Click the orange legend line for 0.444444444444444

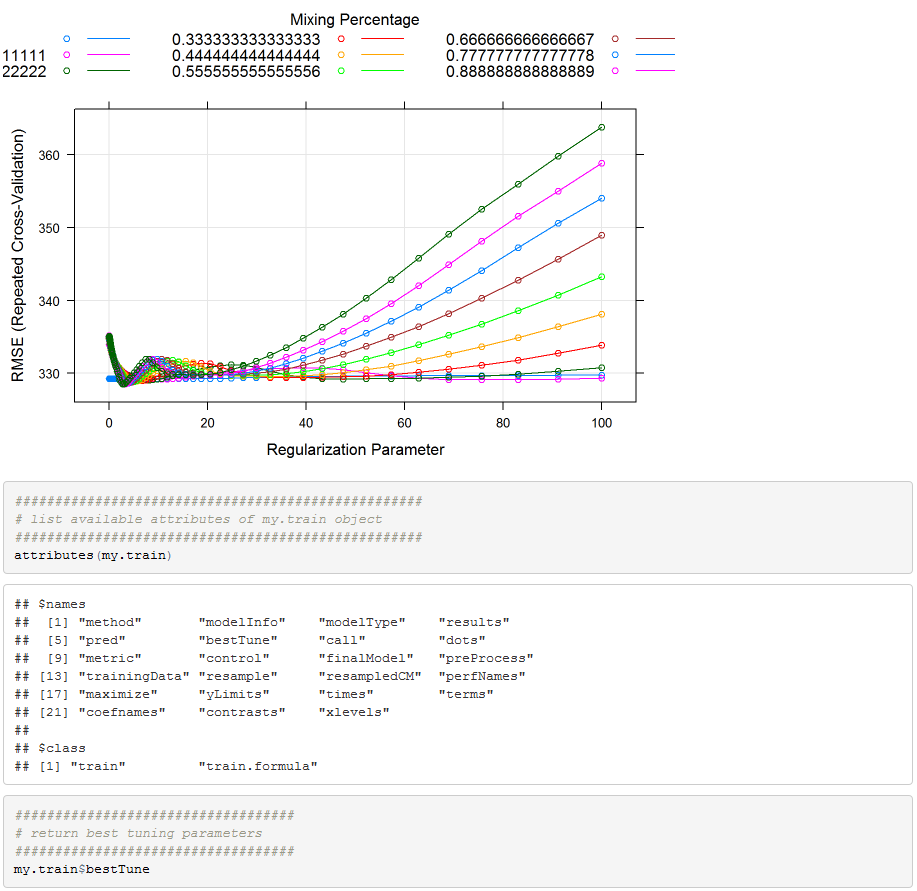pyautogui.click(x=382, y=54)
